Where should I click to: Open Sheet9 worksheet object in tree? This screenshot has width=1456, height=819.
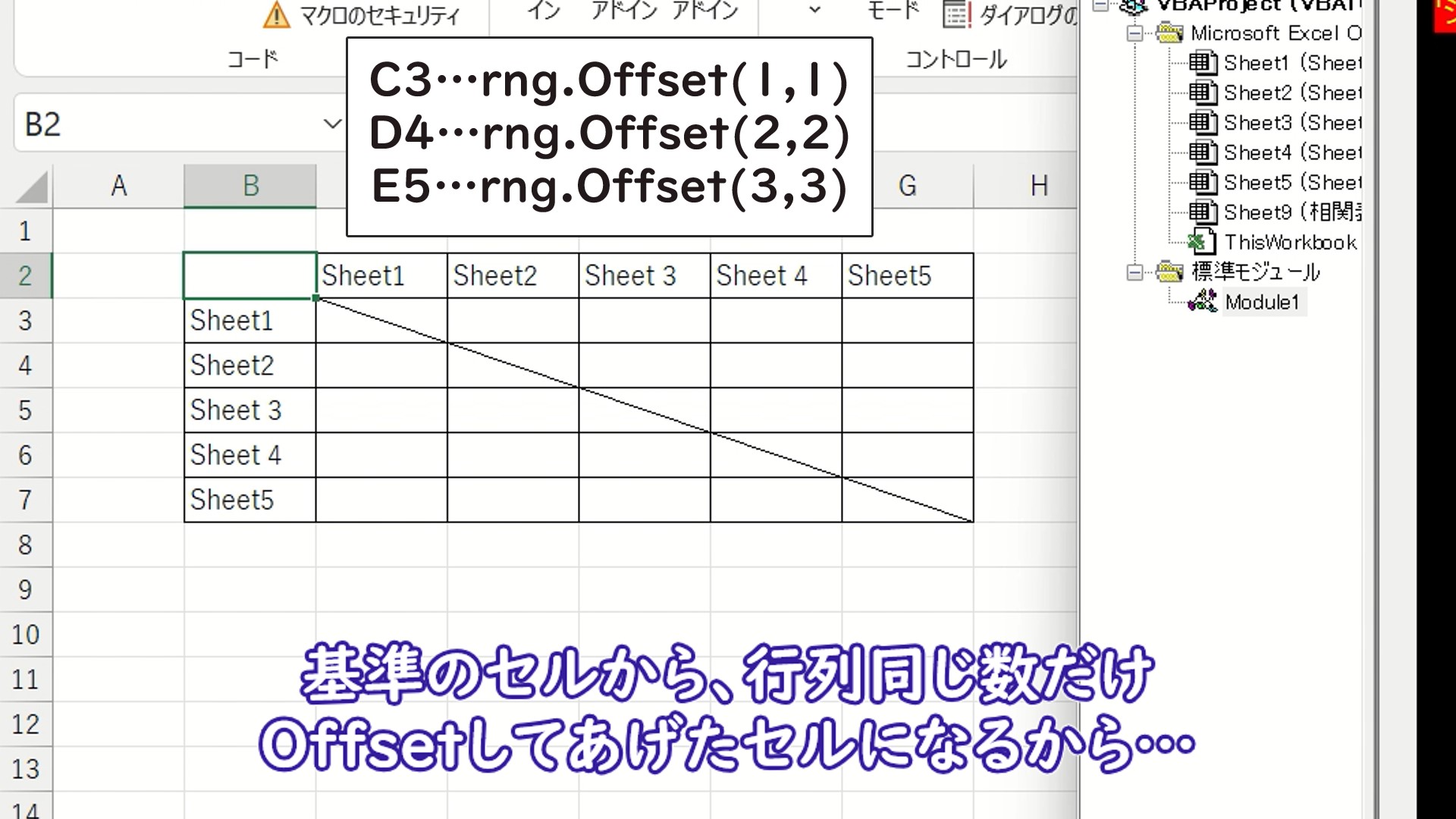1291,212
